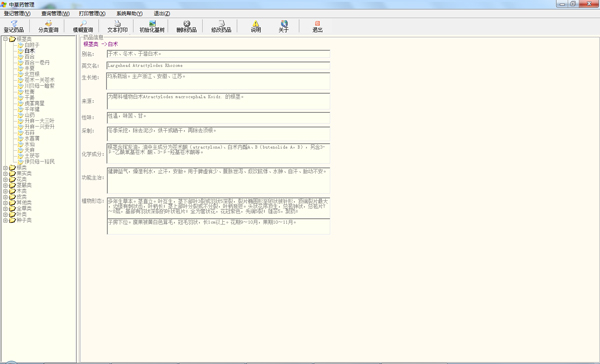Select 伊贝母 entry in the tree
Image resolution: width=600 pixels, height=364 pixels.
(39, 162)
